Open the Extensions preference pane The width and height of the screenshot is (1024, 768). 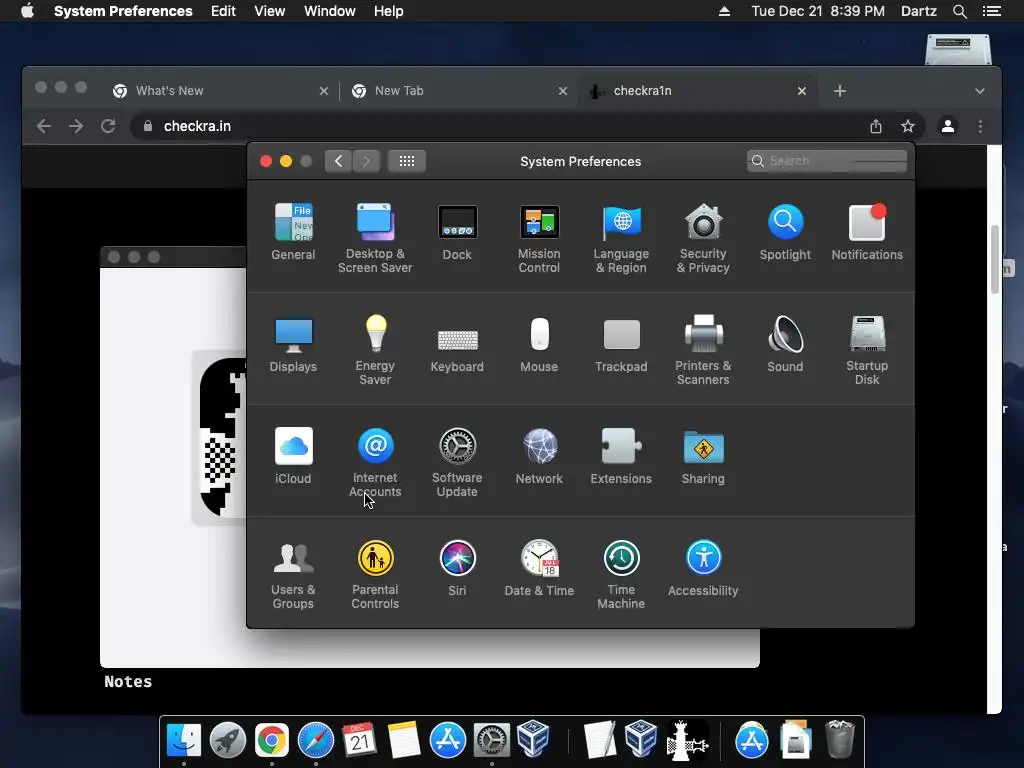coord(621,456)
